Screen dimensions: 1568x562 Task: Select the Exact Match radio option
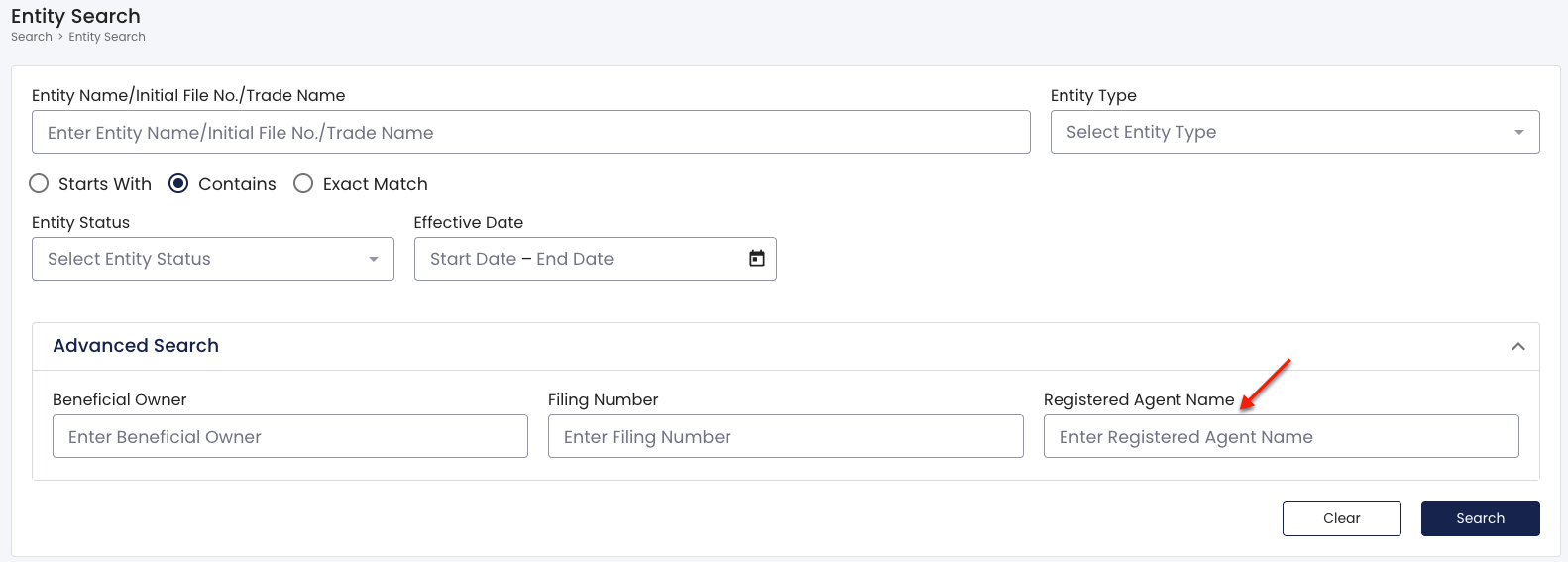tap(303, 183)
